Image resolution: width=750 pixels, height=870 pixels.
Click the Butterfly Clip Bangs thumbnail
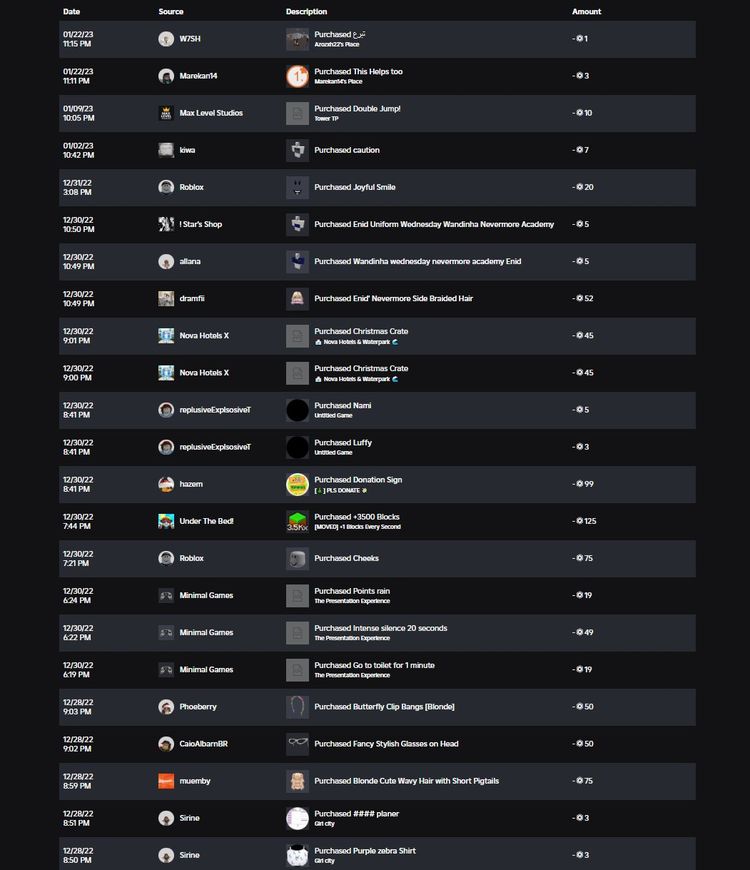[x=297, y=707]
